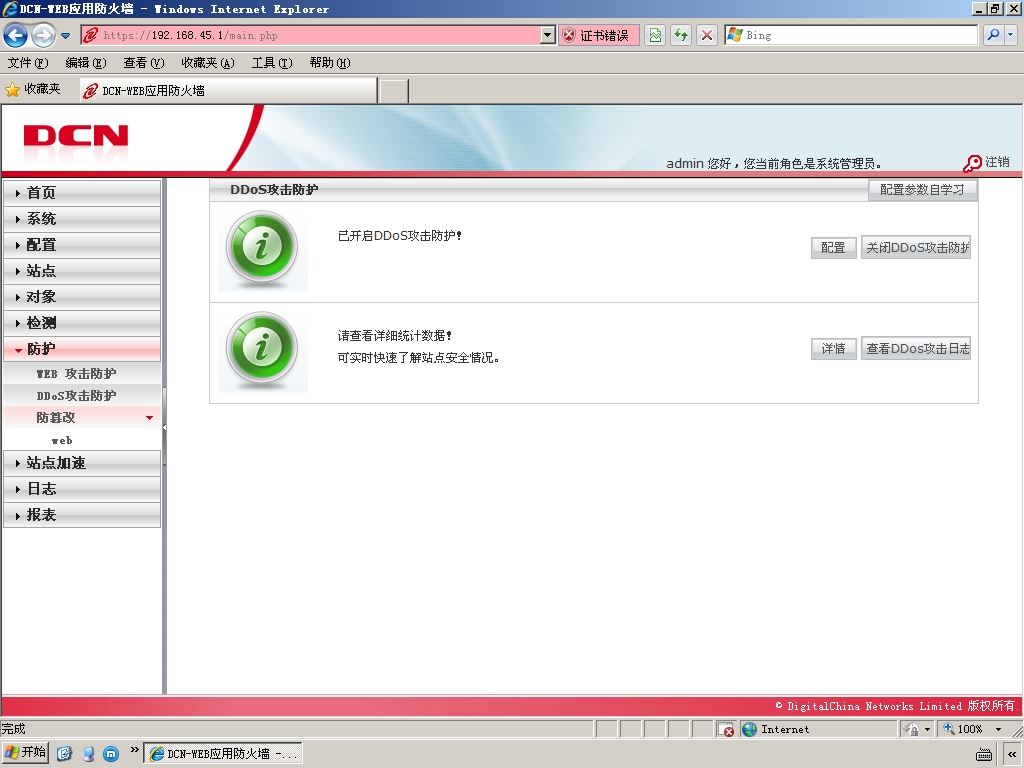The width and height of the screenshot is (1024, 768).
Task: Click the blue round quick launch icon
Action: (x=112, y=754)
